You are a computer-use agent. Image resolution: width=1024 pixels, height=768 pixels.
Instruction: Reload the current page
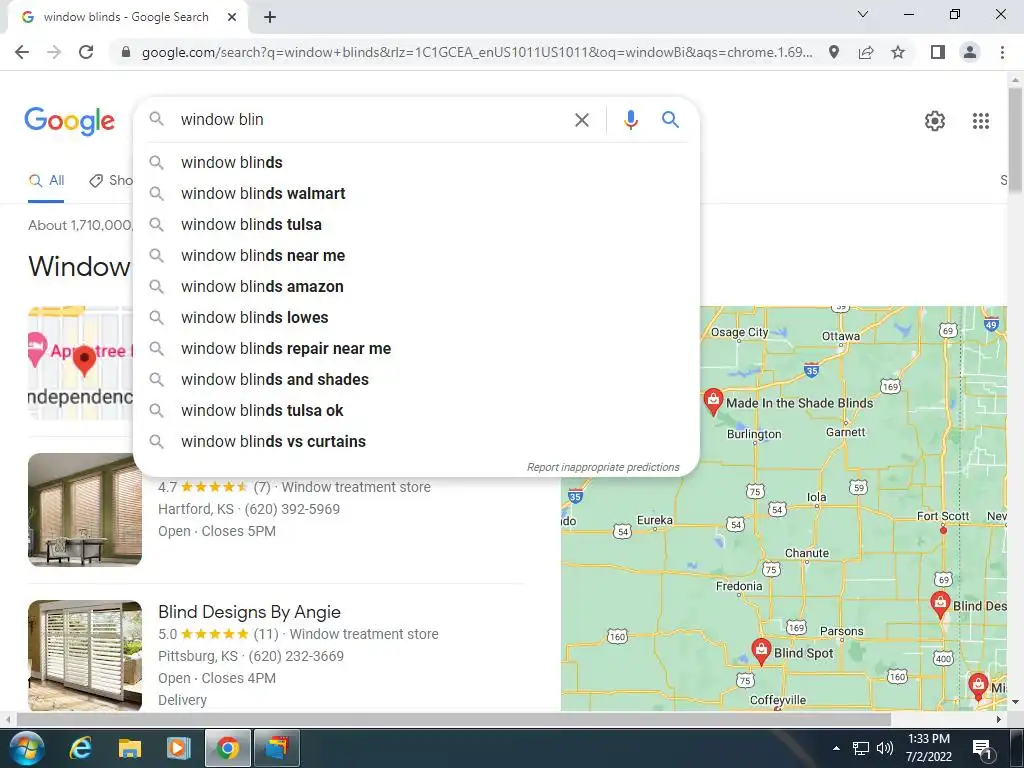point(86,52)
